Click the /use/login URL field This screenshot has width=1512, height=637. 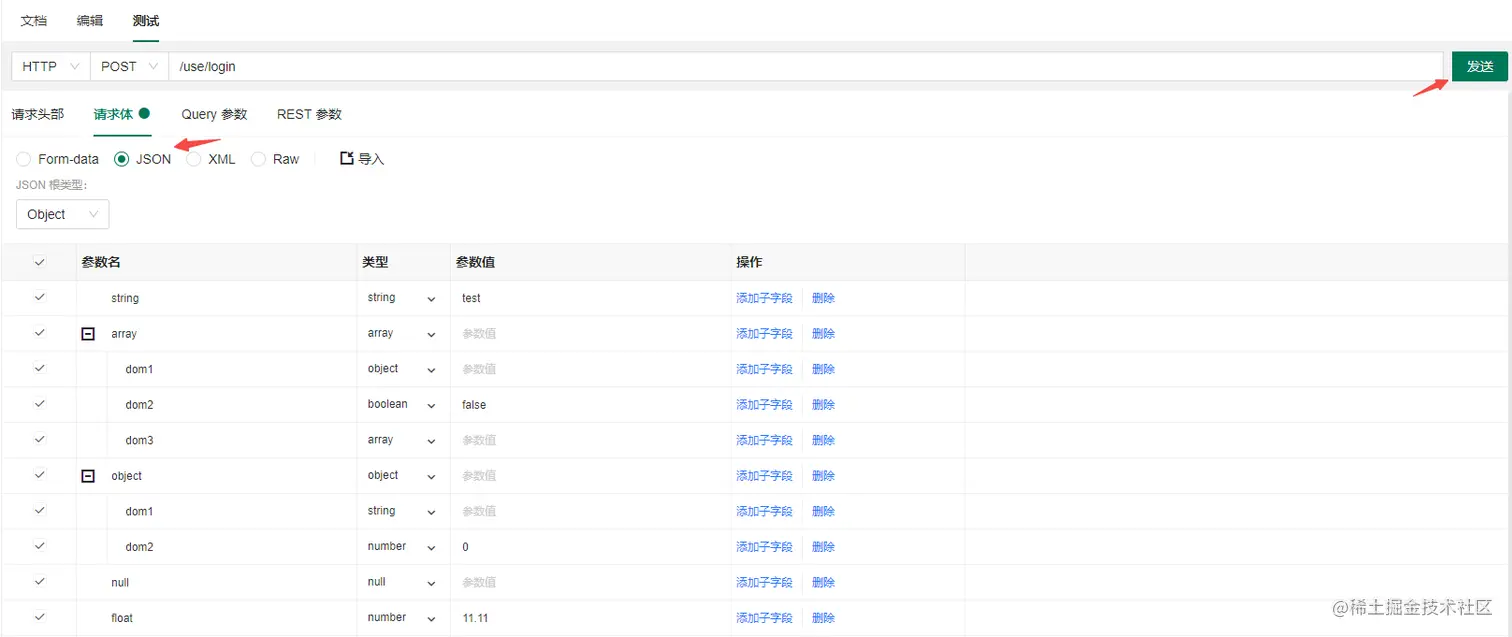(x=806, y=66)
